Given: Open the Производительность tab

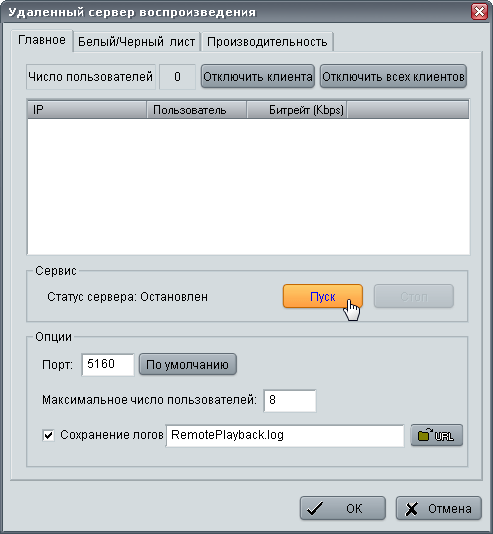Looking at the screenshot, I should coord(267,42).
